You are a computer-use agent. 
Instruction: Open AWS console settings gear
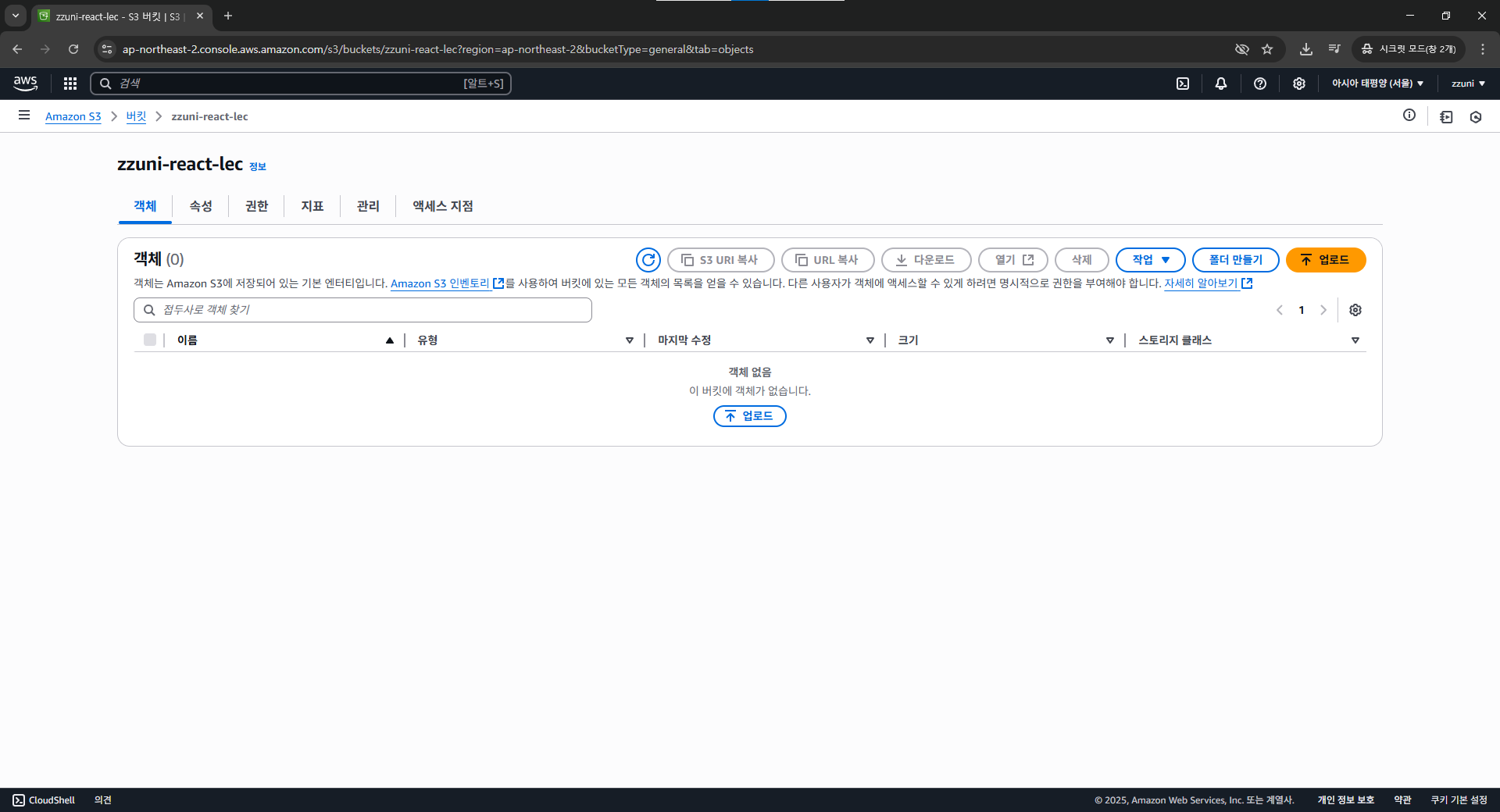[x=1299, y=84]
